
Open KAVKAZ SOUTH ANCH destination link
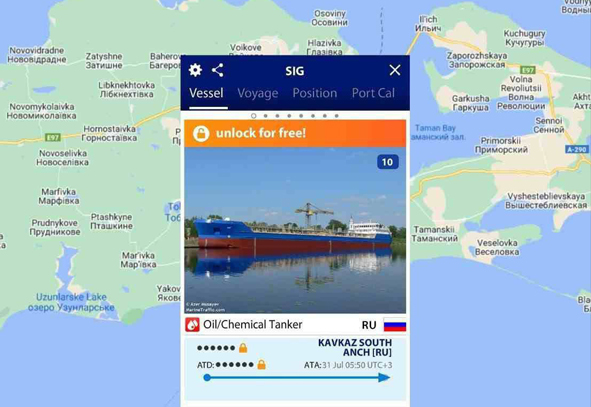click(355, 347)
